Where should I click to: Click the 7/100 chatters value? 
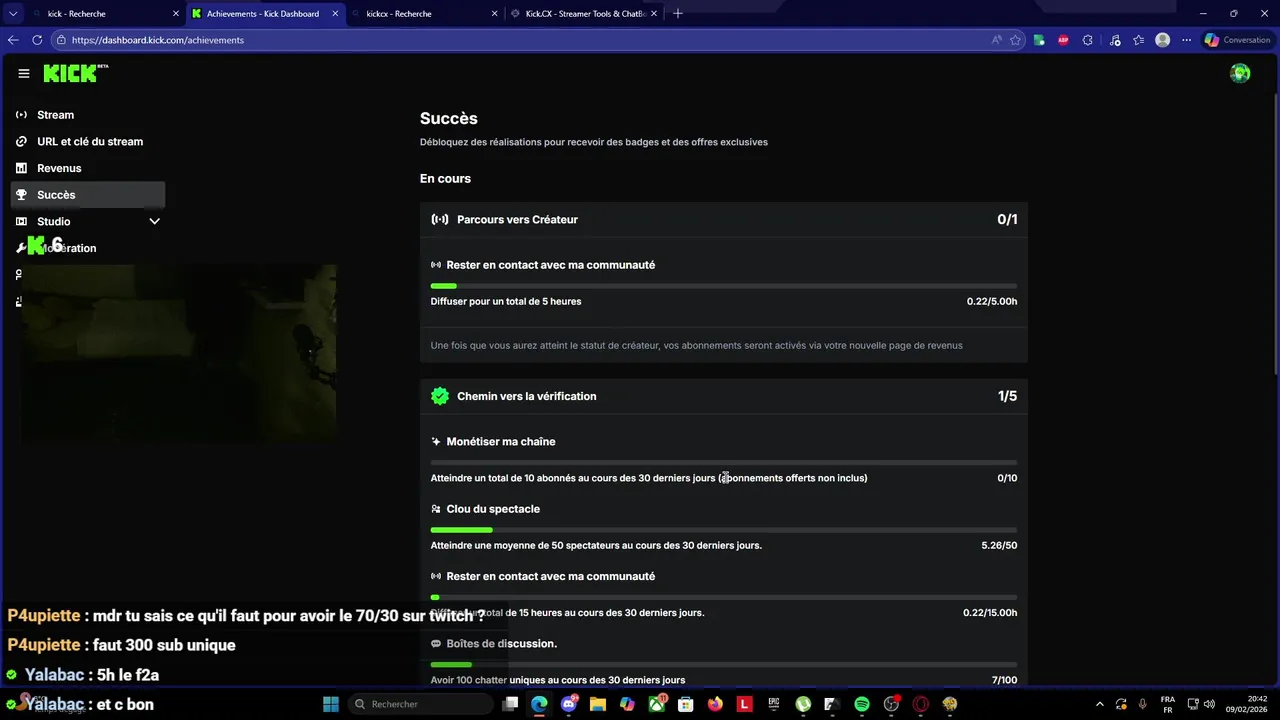click(1004, 680)
